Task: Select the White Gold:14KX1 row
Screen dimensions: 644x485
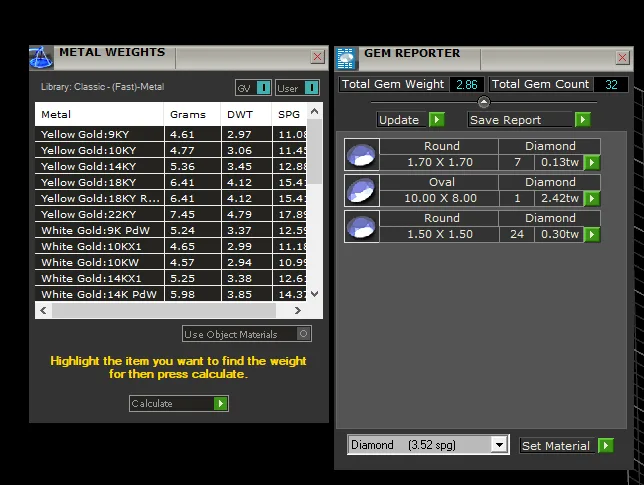Action: coord(171,278)
